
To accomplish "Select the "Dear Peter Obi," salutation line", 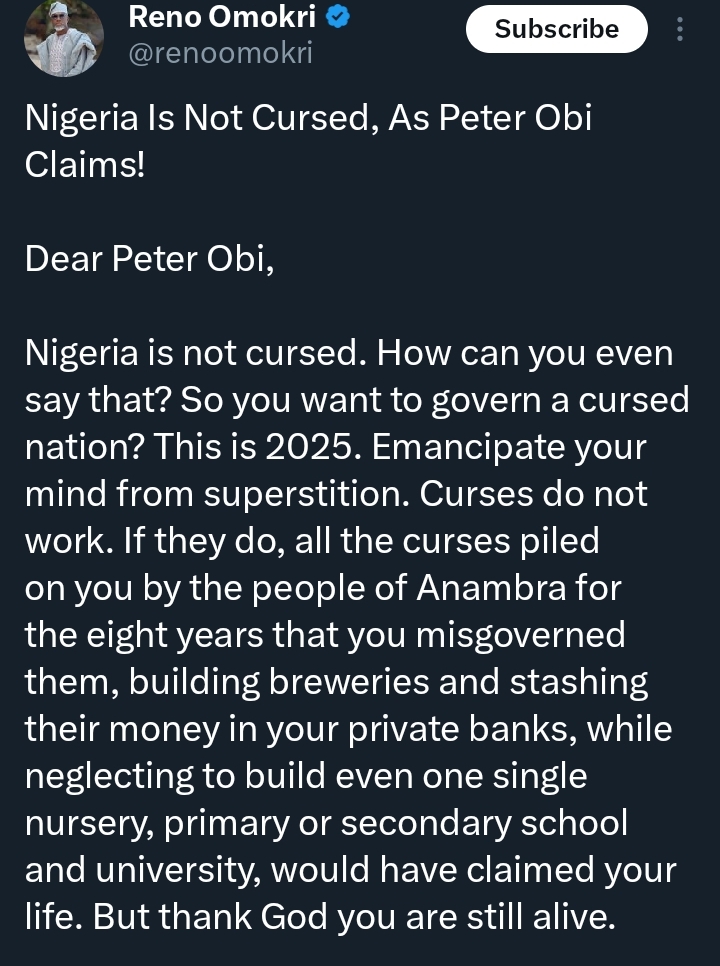I will click(x=149, y=258).
